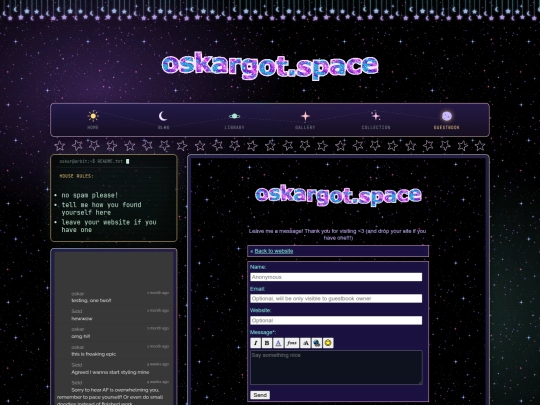540x405 pixels.
Task: Open the Library page via the planet icon
Action: (235, 116)
